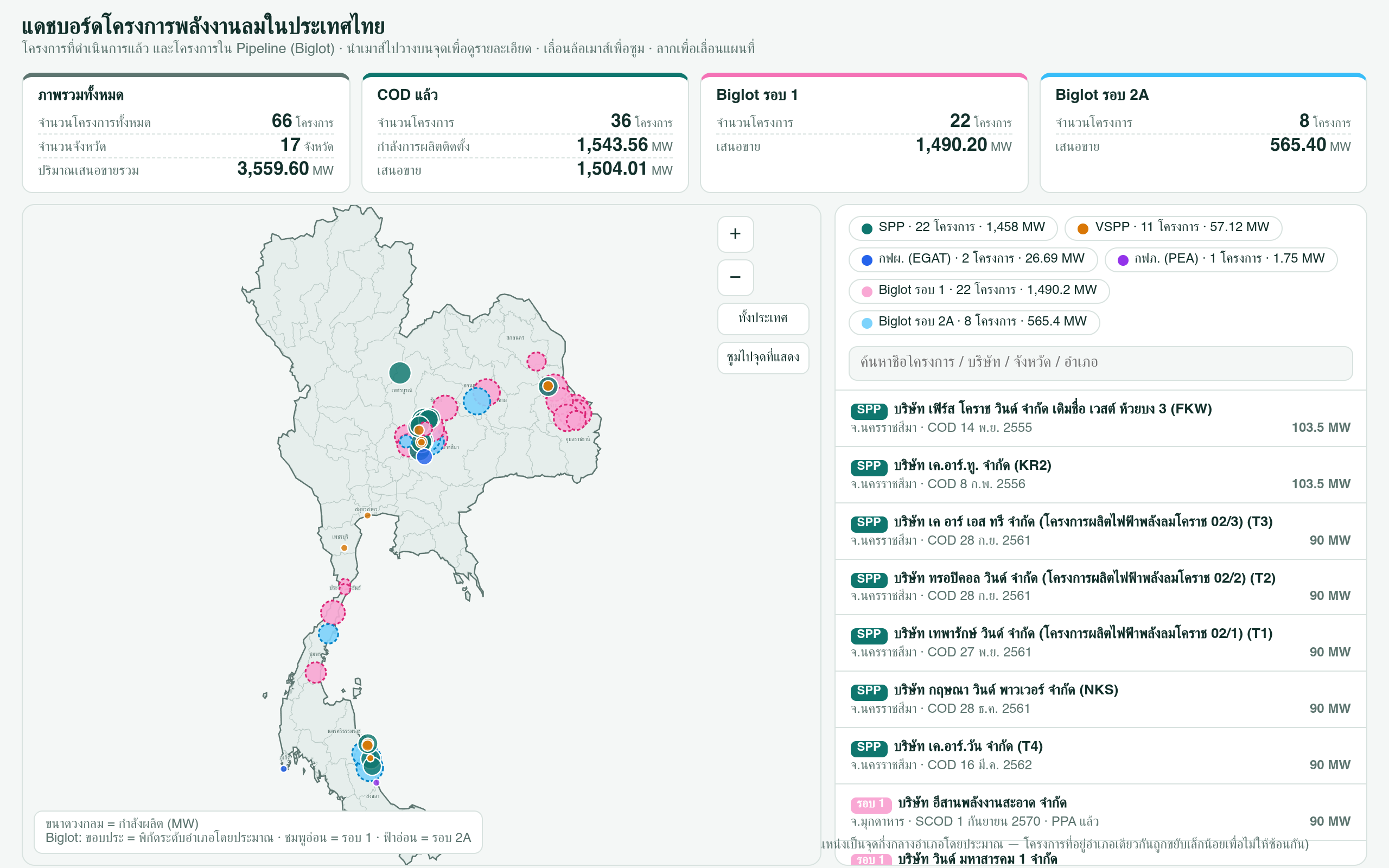
Task: Click the Biglot รอบ 2A summary card
Action: (1203, 132)
